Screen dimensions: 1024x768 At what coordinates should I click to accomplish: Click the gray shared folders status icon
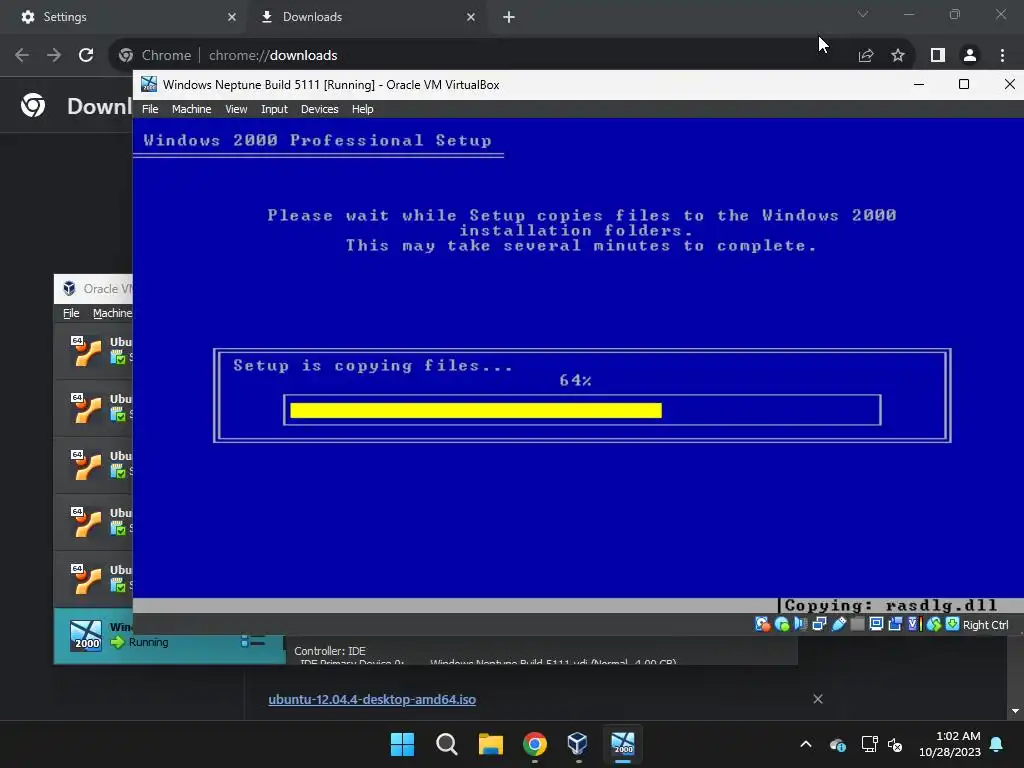857,624
